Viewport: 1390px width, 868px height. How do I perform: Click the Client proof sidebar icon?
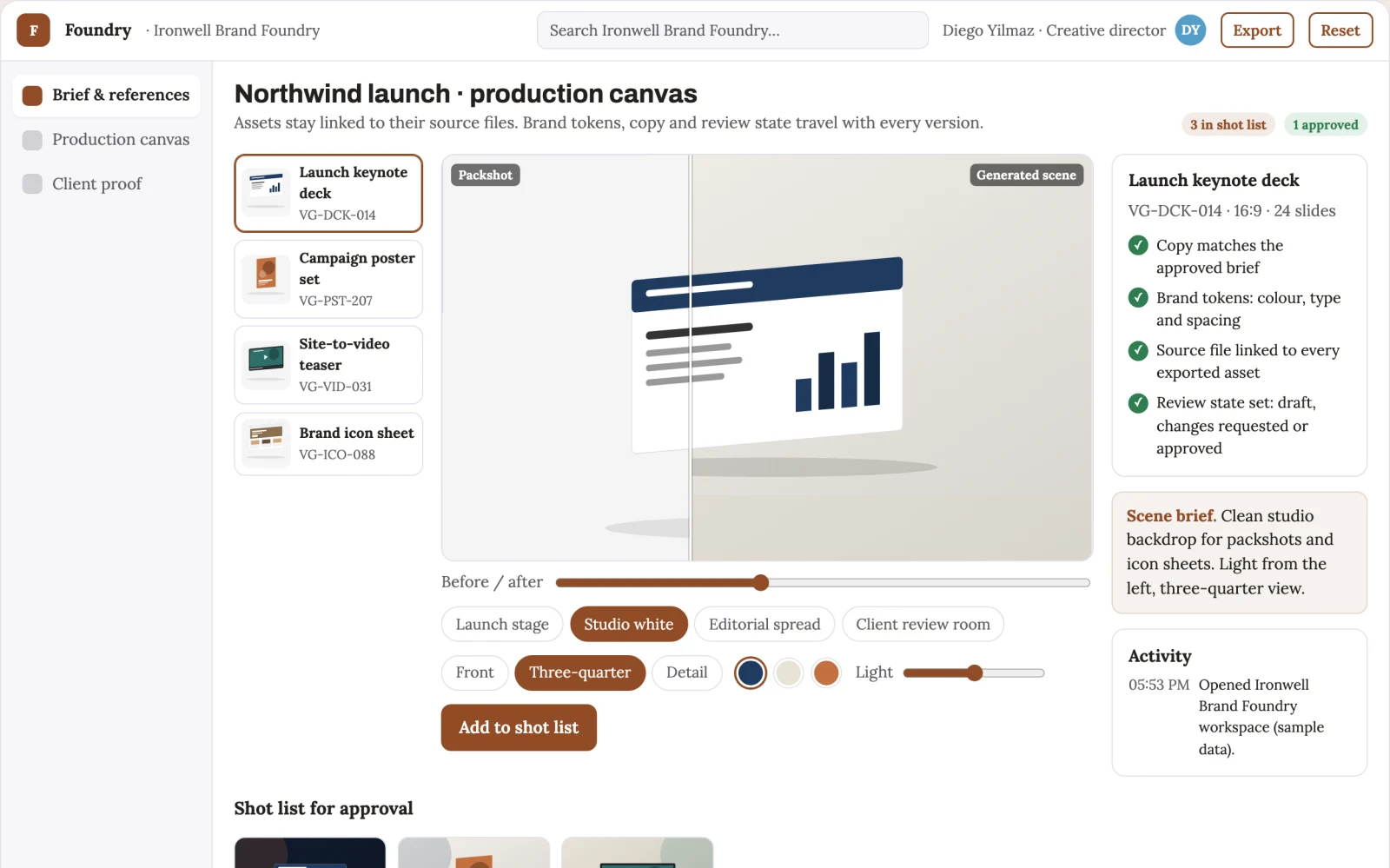32,184
